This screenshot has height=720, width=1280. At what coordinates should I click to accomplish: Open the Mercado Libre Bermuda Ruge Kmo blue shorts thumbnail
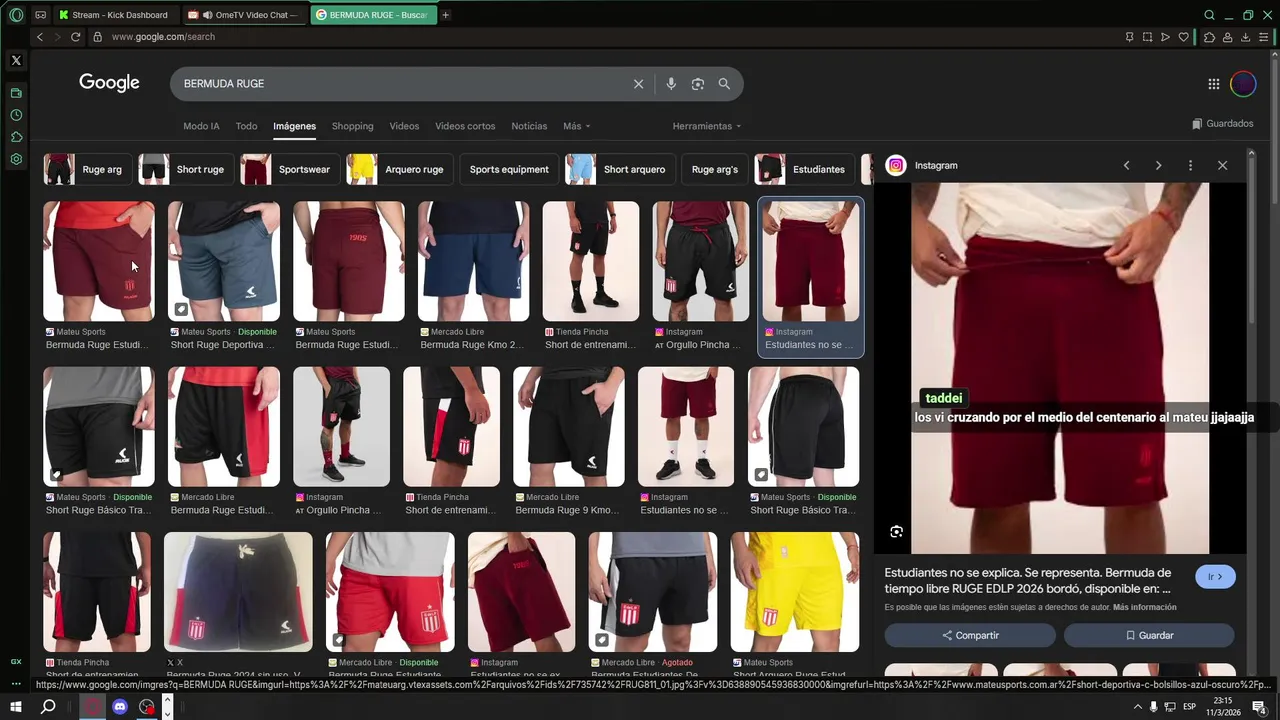(x=473, y=262)
